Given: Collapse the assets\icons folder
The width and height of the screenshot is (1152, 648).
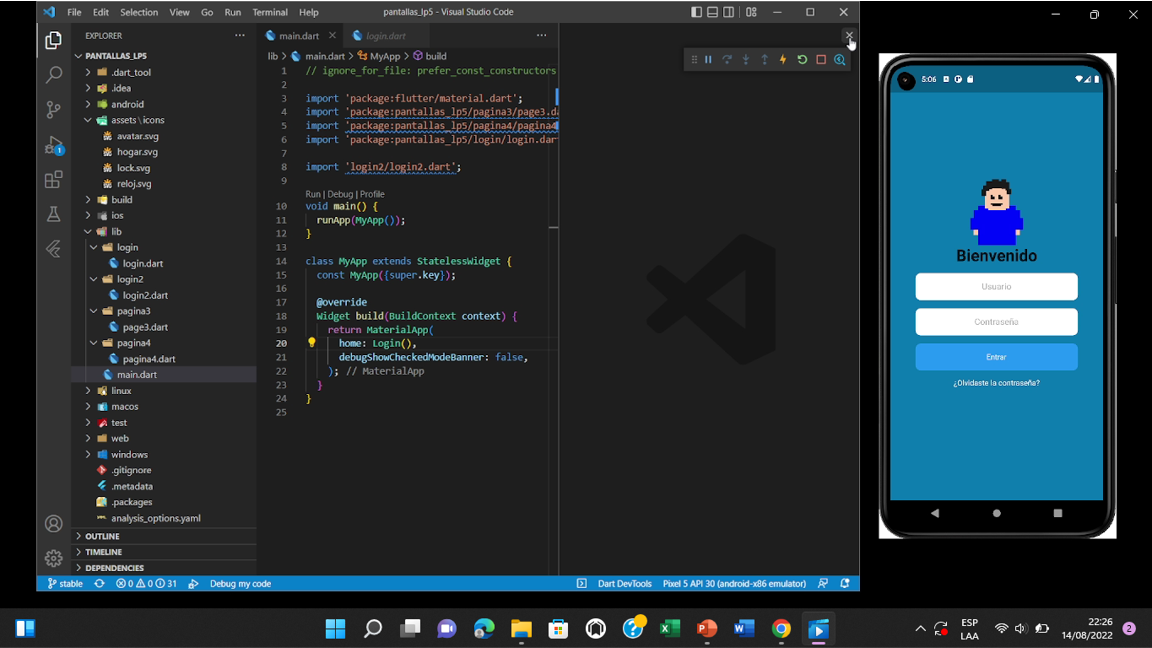Looking at the screenshot, I should (x=88, y=120).
